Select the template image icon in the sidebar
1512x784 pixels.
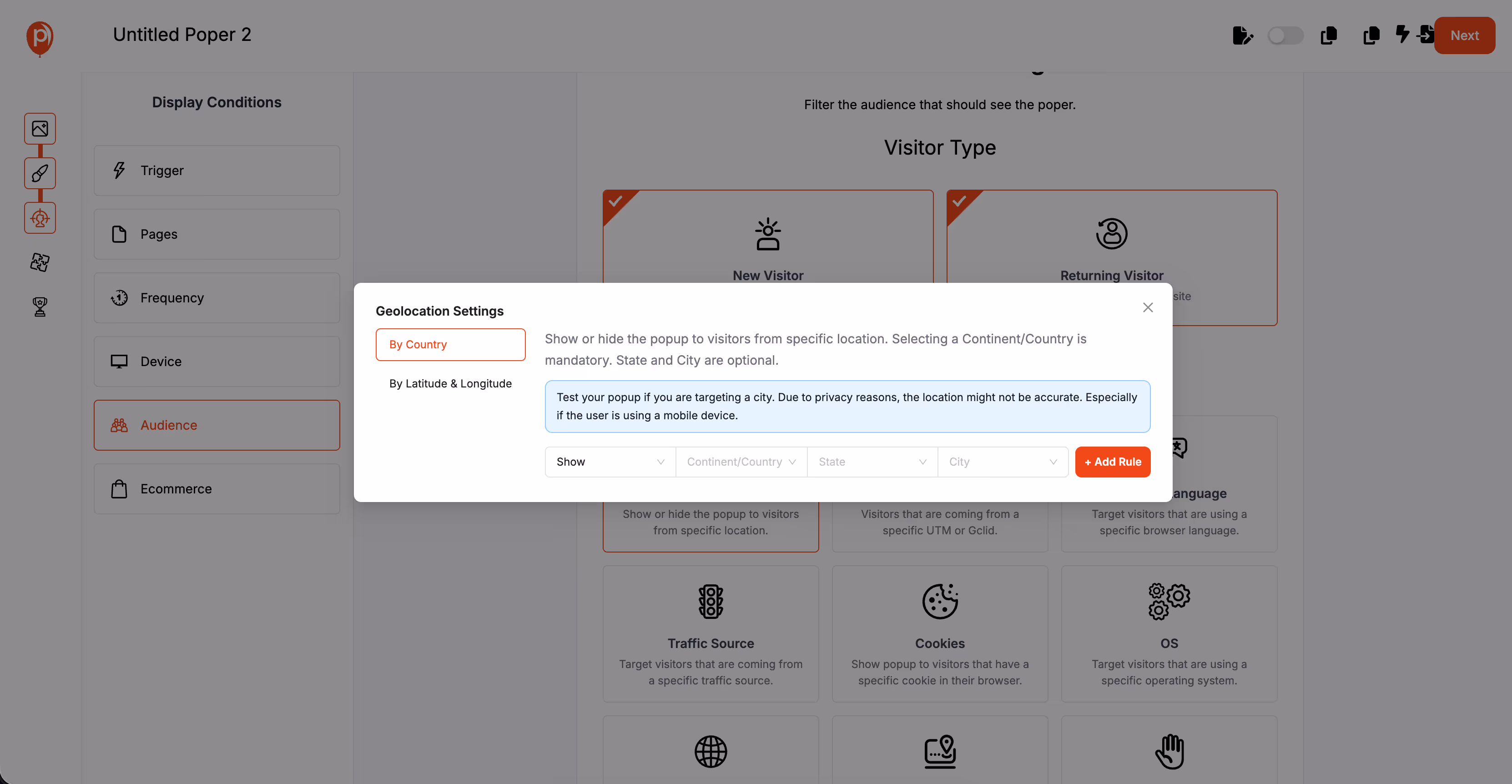39,129
